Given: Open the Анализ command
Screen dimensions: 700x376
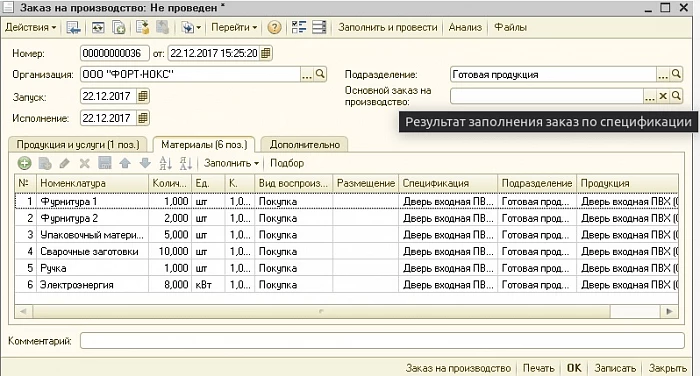Looking at the screenshot, I should click(465, 27).
